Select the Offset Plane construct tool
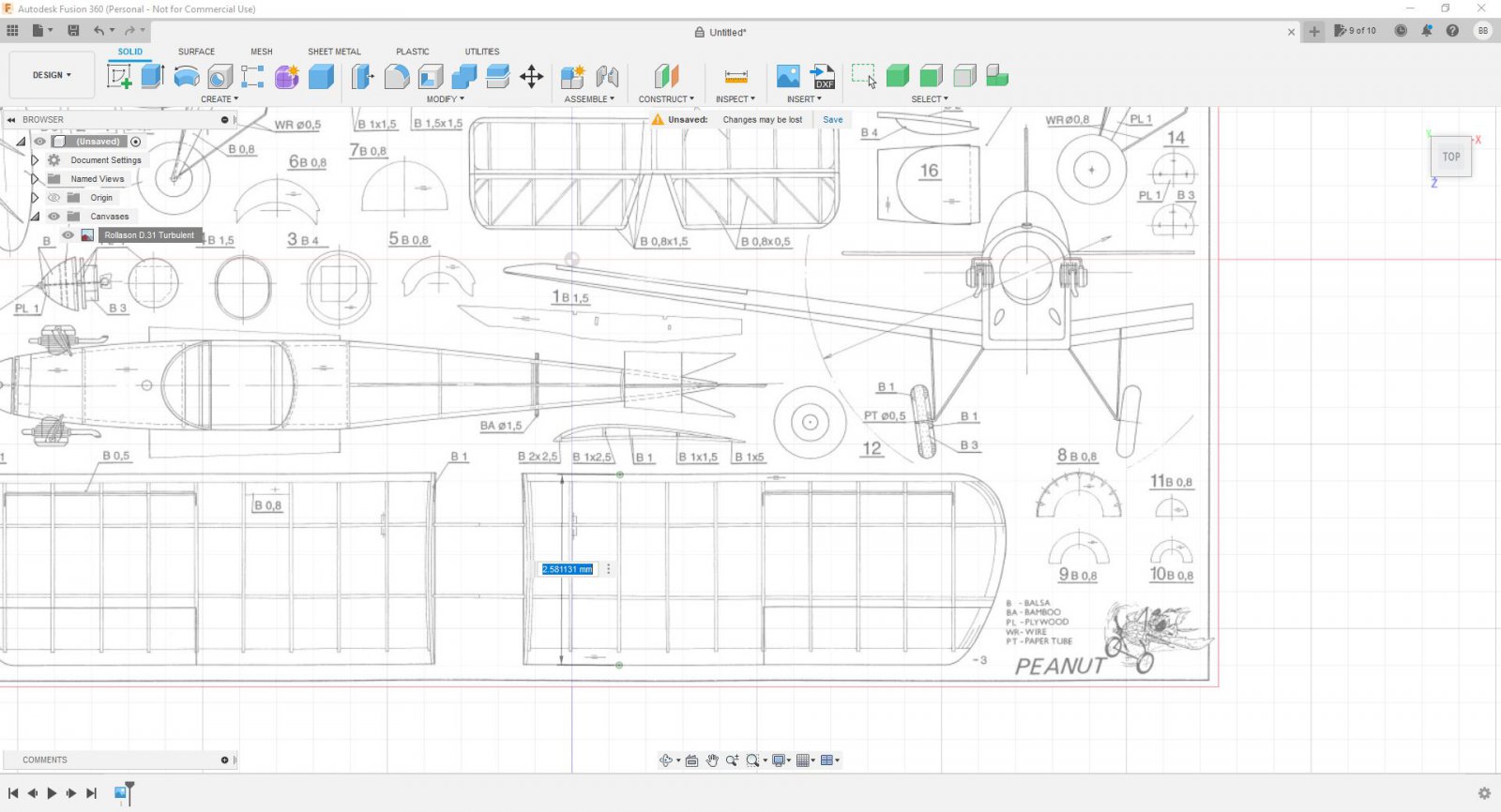1501x812 pixels. click(666, 76)
